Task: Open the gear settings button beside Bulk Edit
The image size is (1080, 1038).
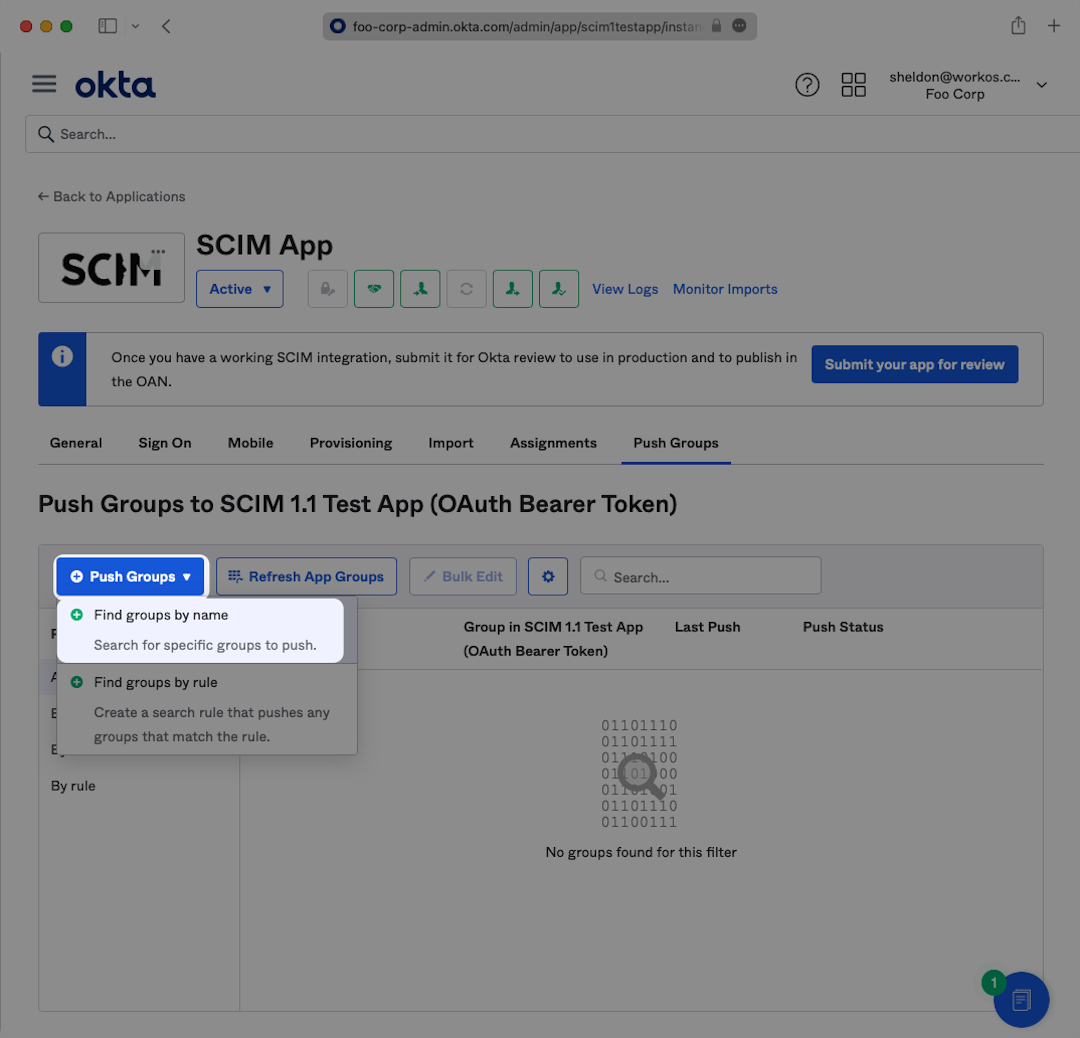Action: click(548, 577)
